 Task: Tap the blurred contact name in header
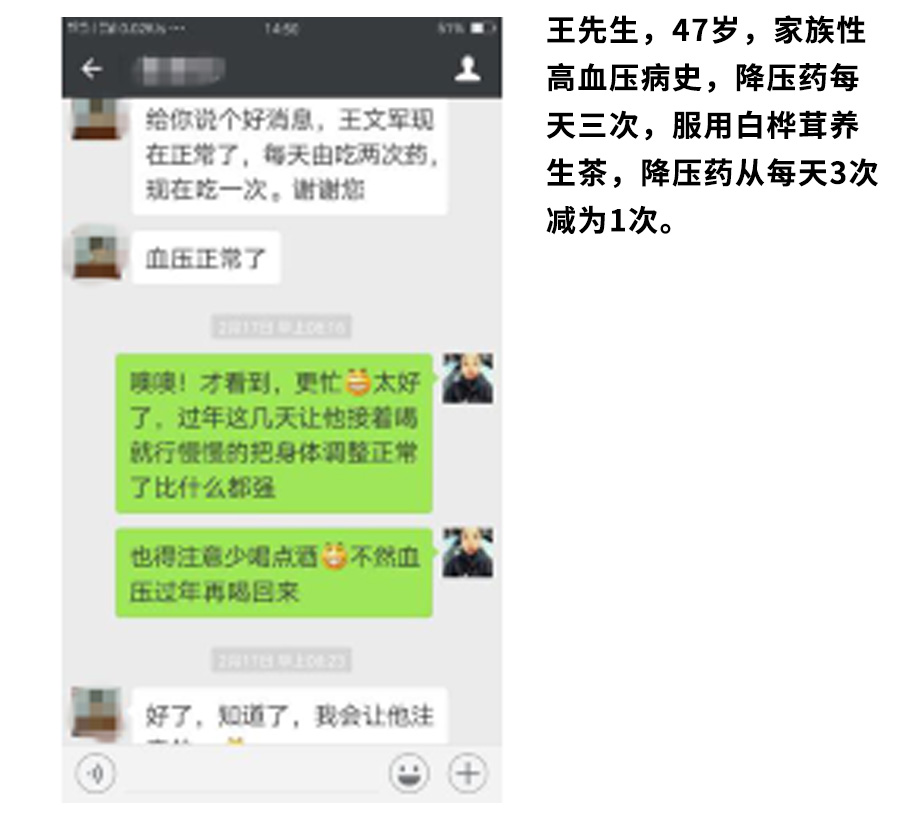179,70
